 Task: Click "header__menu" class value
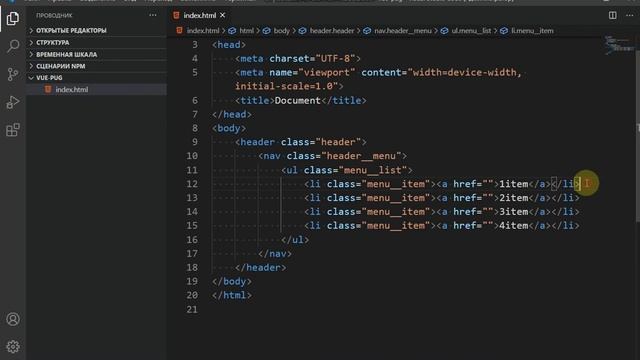click(361, 156)
